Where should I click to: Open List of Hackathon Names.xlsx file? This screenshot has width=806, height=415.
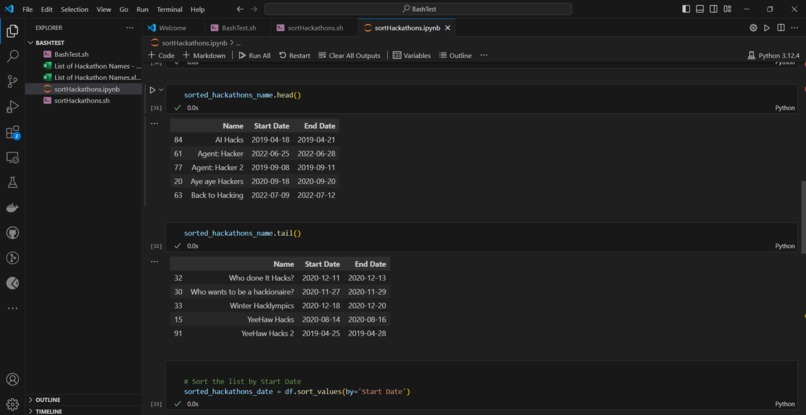tap(83, 77)
